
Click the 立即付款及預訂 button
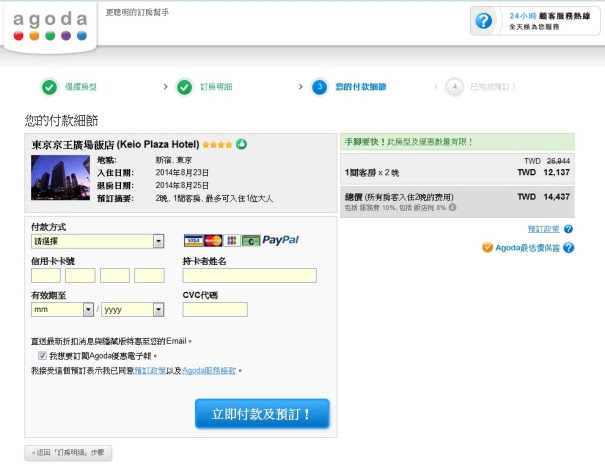coord(262,414)
